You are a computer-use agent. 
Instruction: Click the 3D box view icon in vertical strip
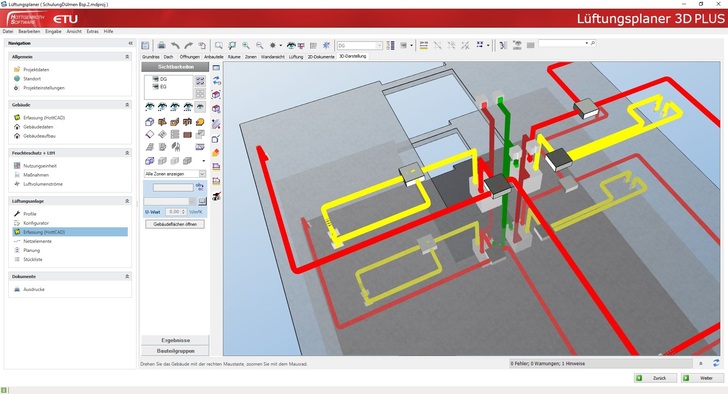pyautogui.click(x=216, y=95)
